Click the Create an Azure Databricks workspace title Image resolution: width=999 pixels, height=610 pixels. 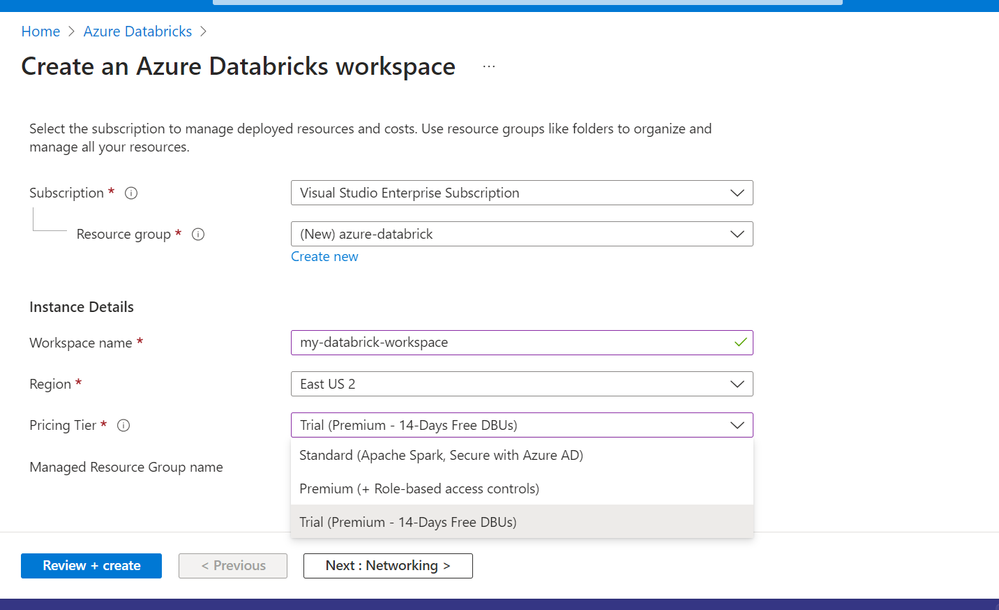238,67
